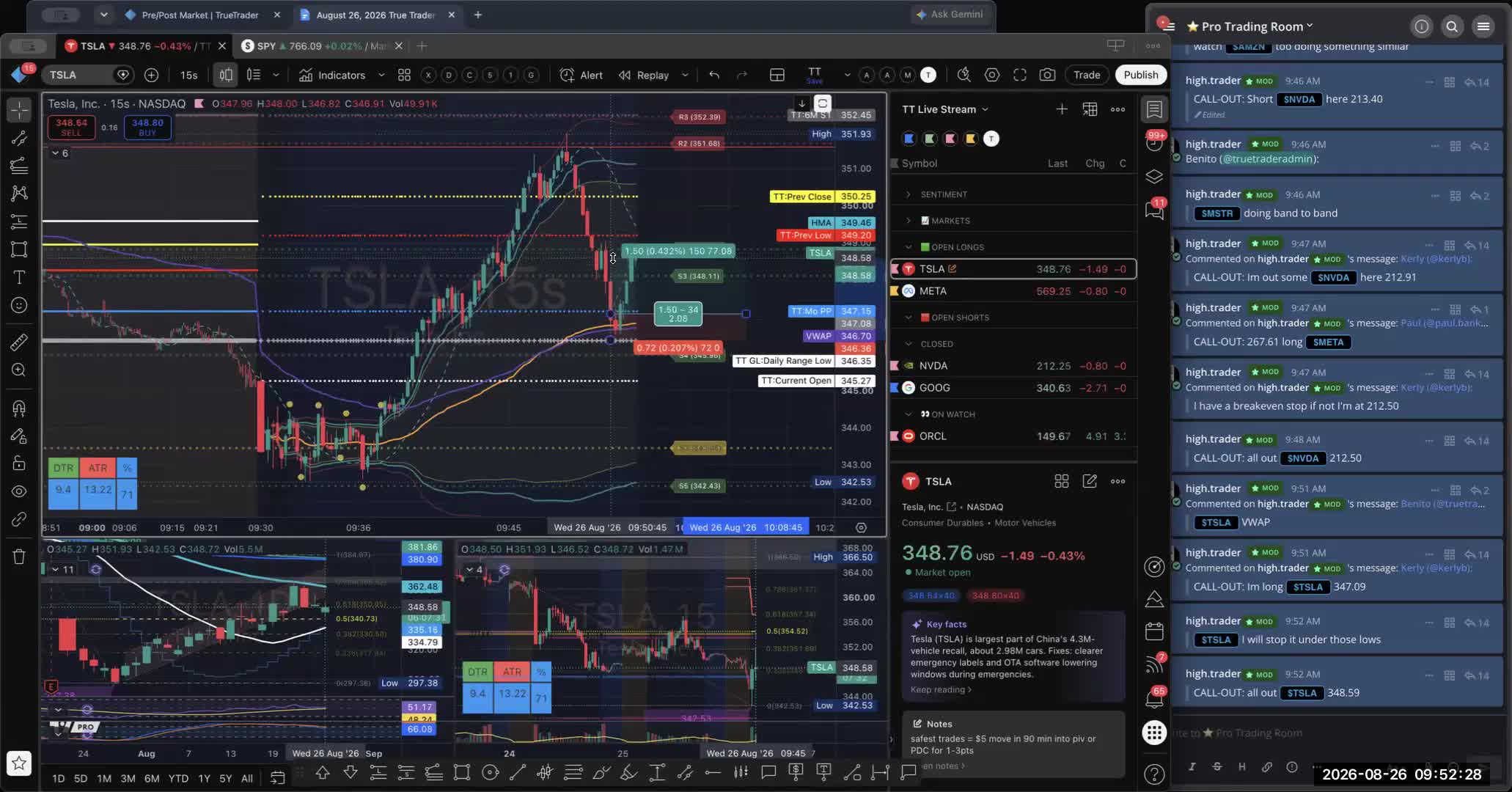The width and height of the screenshot is (1512, 792).
Task: Click the candles chart style button
Action: click(226, 75)
